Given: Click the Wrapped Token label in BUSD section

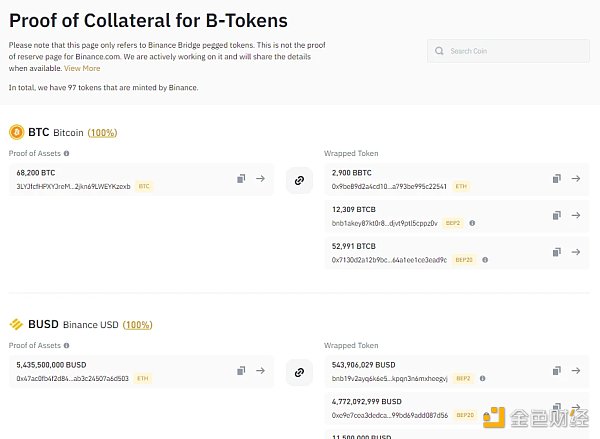Looking at the screenshot, I should (x=351, y=346).
